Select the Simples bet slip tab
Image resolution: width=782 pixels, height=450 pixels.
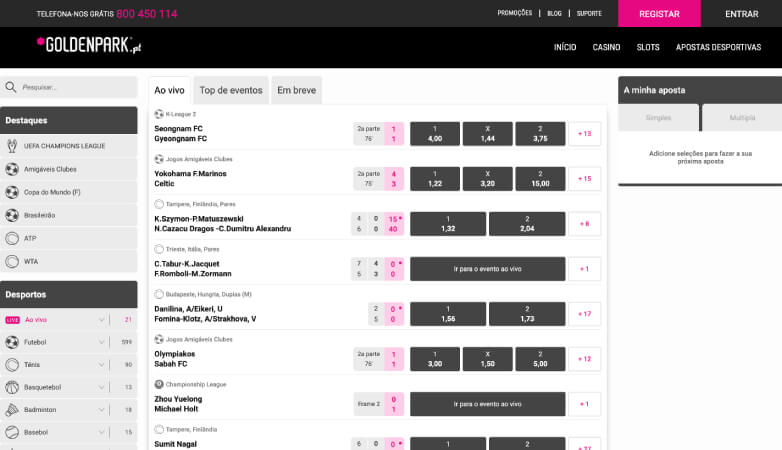pos(658,118)
